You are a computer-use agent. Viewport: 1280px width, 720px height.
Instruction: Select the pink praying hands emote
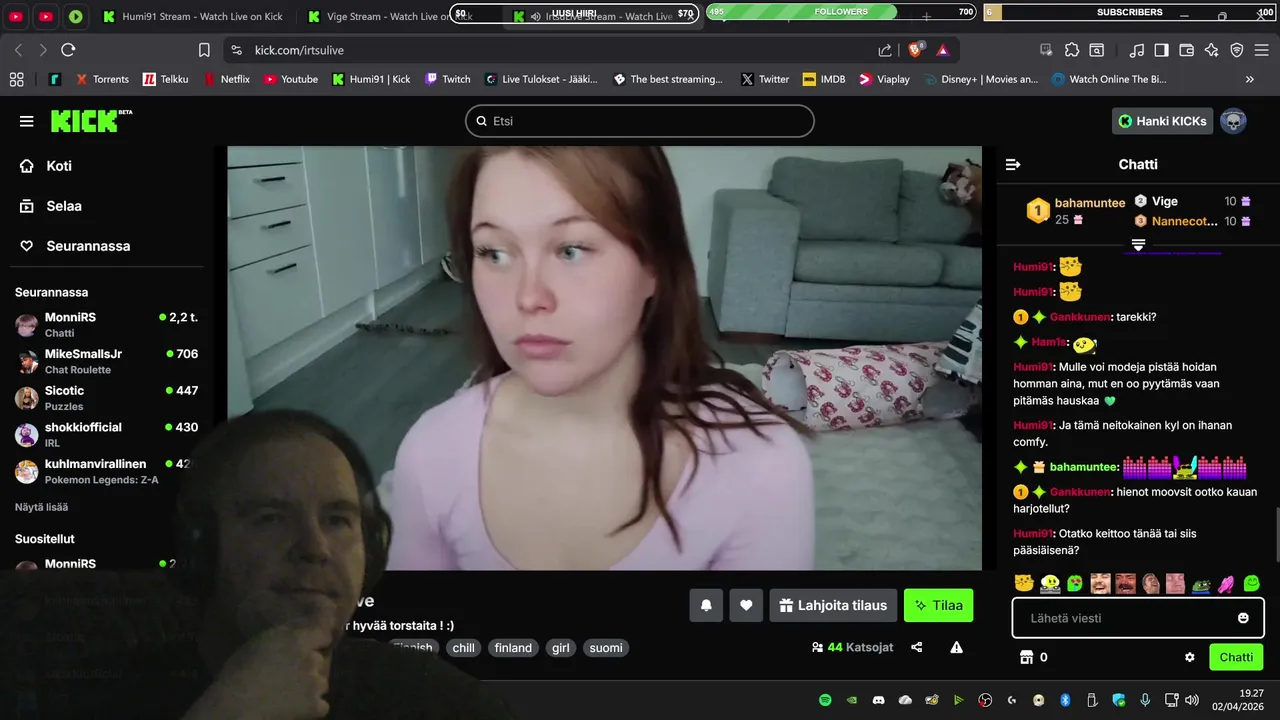1226,583
